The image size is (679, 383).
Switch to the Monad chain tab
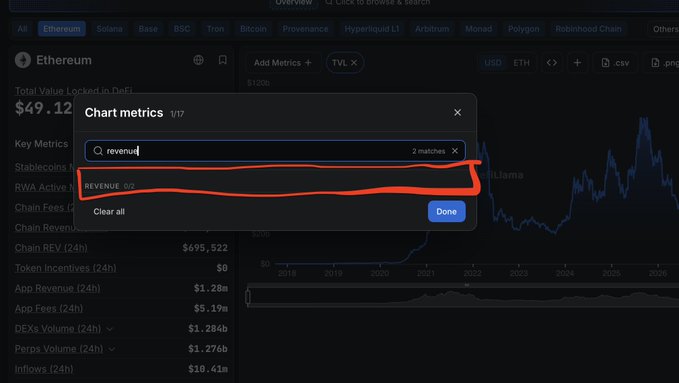click(479, 29)
